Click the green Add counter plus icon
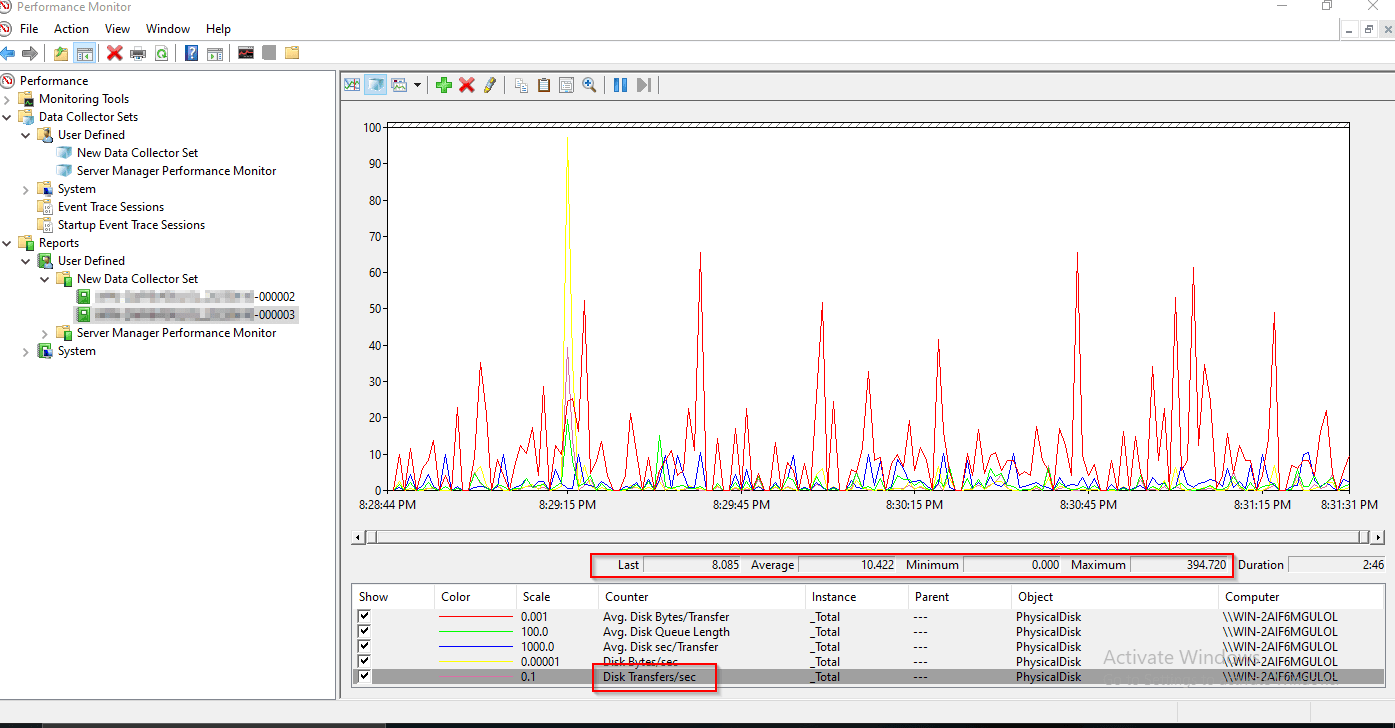This screenshot has height=728, width=1395. coord(444,85)
